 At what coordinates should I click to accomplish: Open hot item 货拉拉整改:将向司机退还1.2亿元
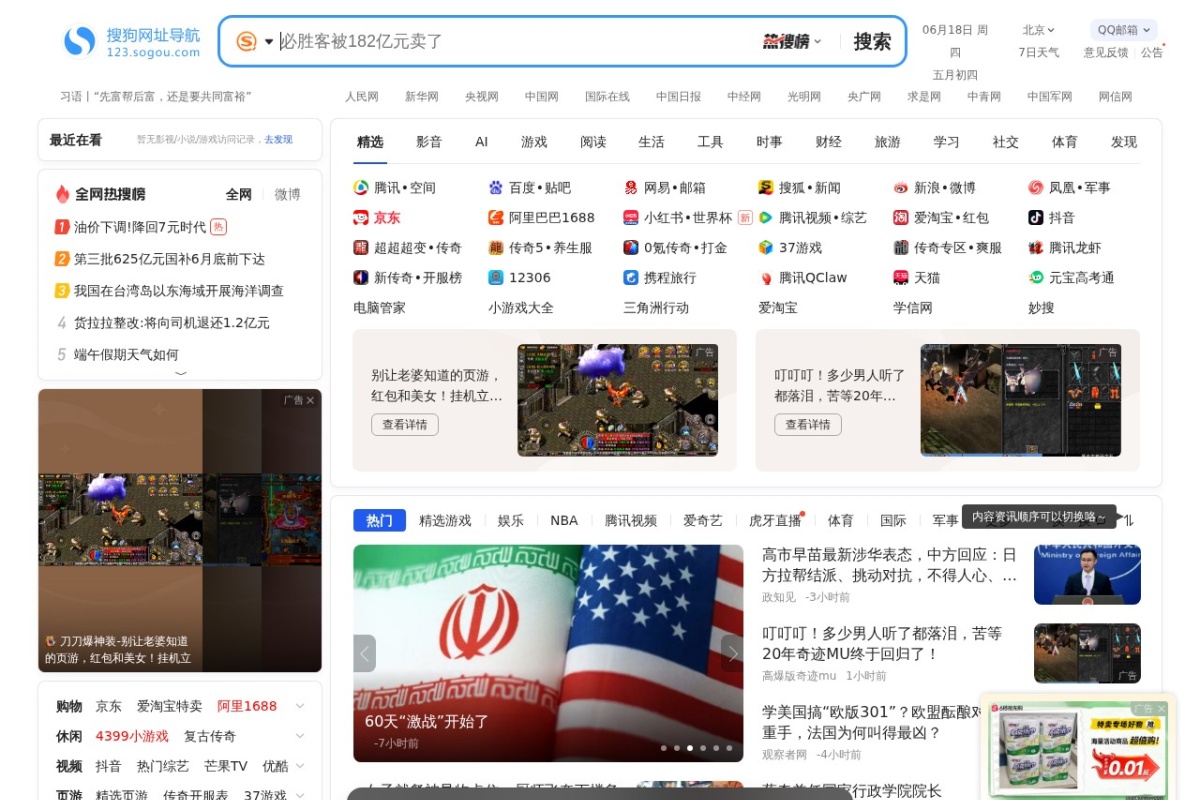coord(171,323)
